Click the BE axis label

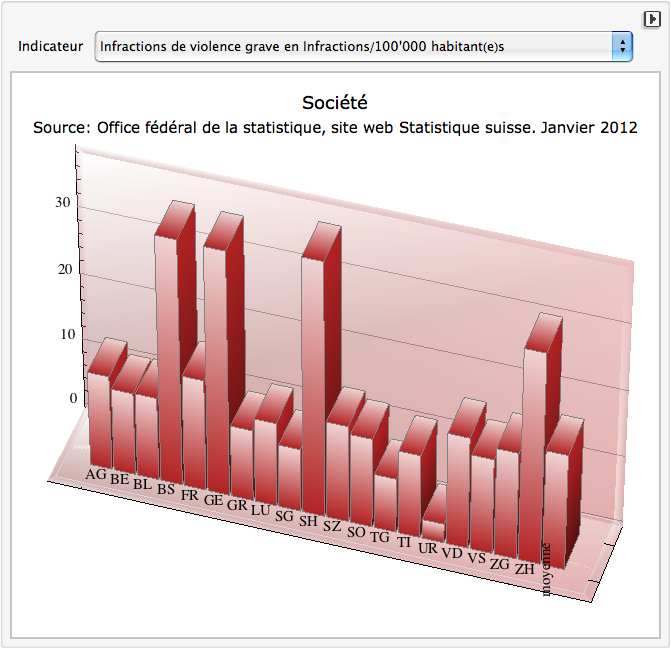(119, 479)
